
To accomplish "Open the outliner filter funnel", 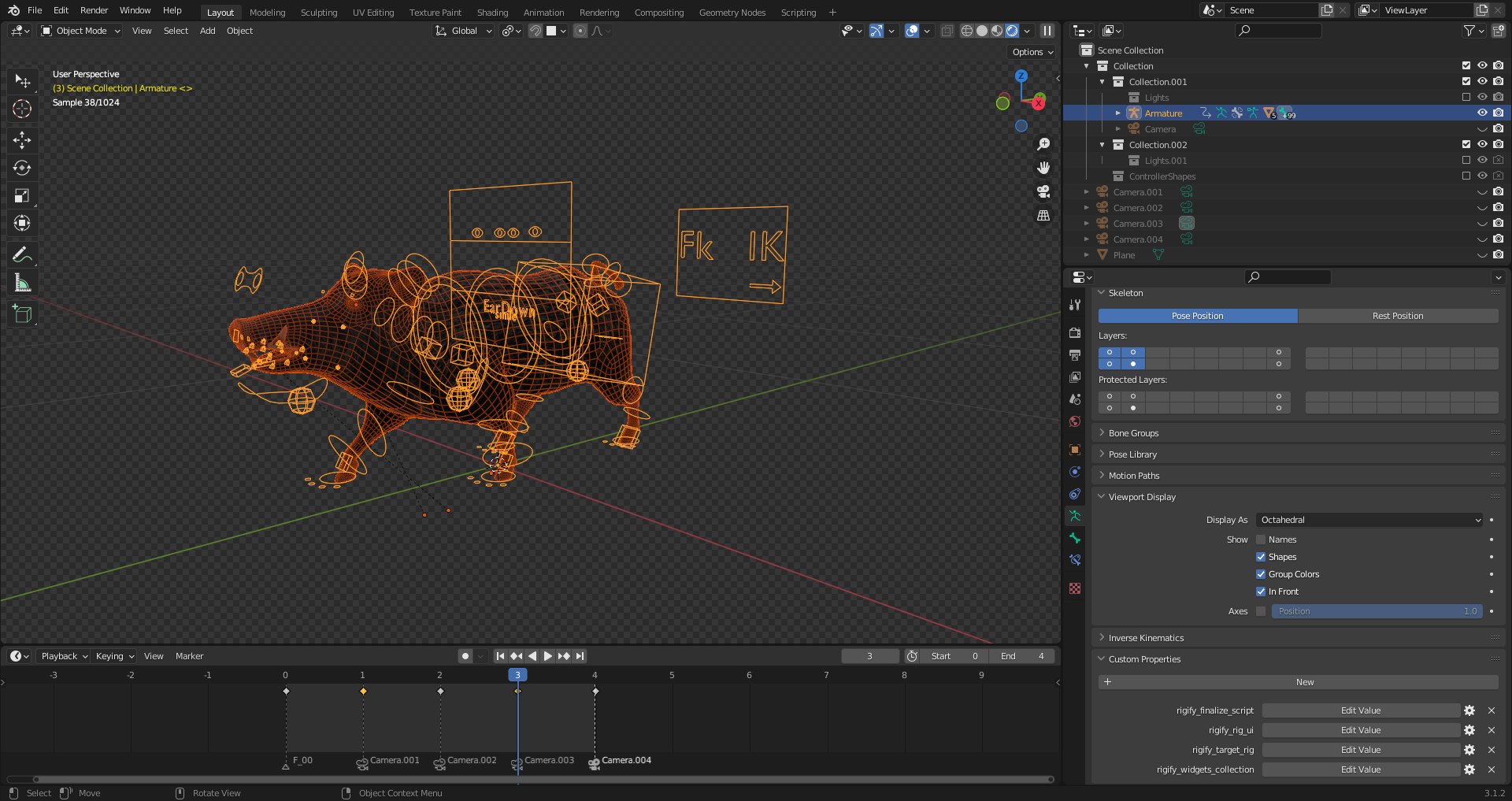I will [1469, 31].
